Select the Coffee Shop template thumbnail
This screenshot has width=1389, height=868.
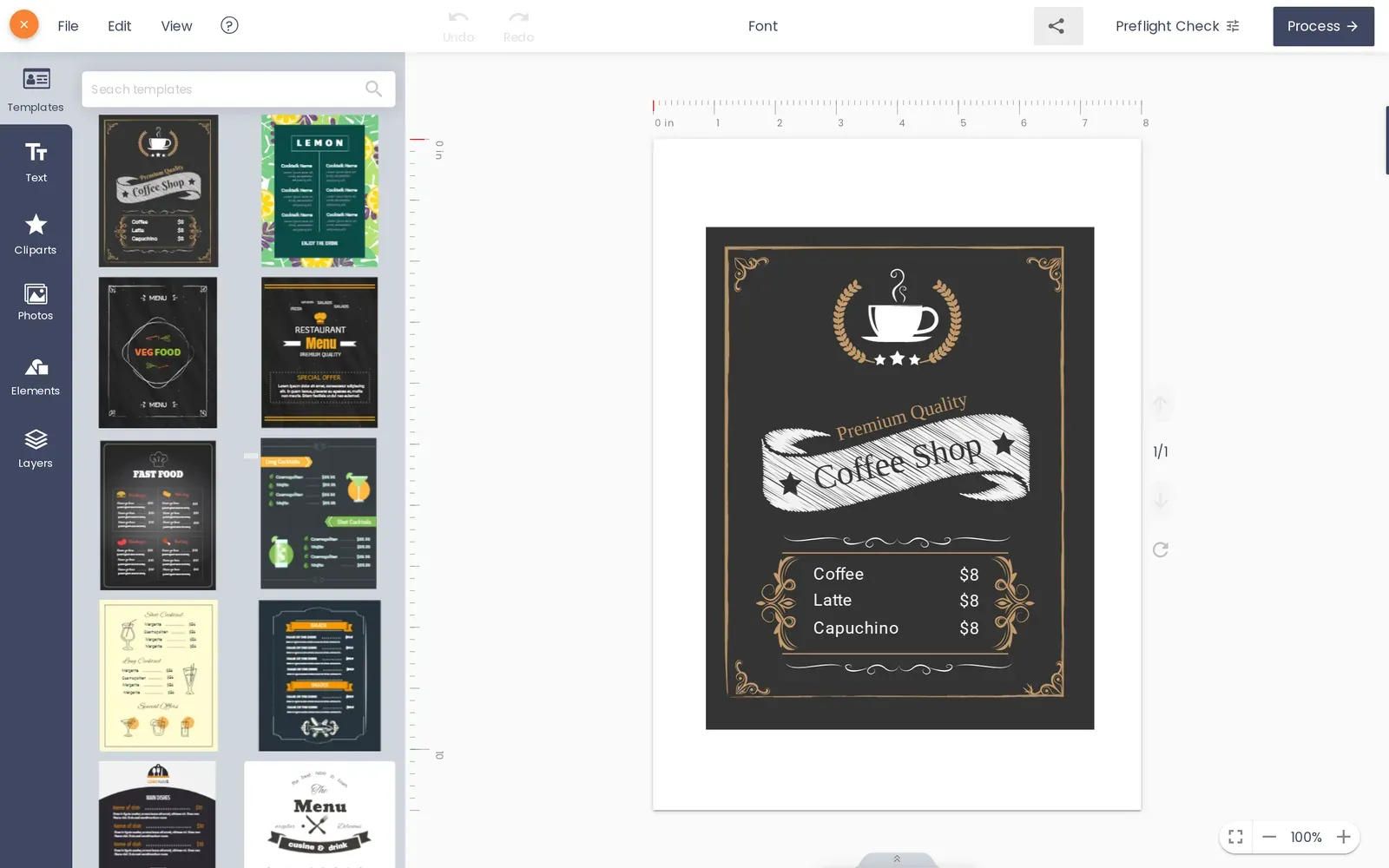(x=158, y=190)
